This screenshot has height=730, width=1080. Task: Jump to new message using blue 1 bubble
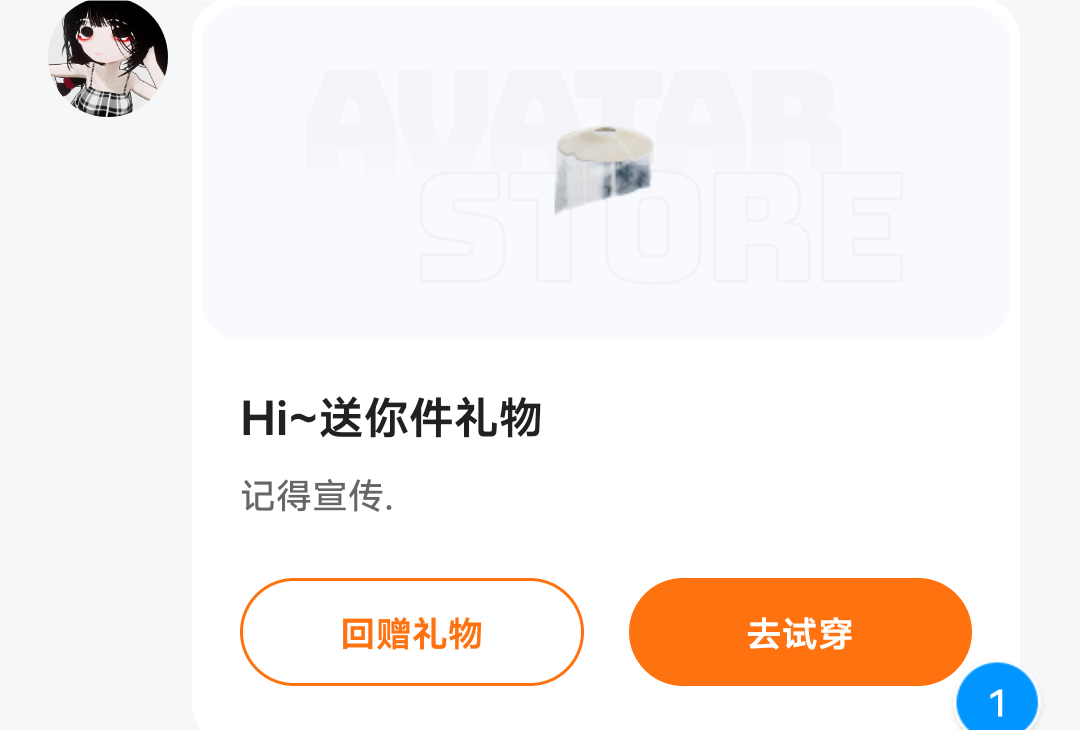pyautogui.click(x=997, y=699)
